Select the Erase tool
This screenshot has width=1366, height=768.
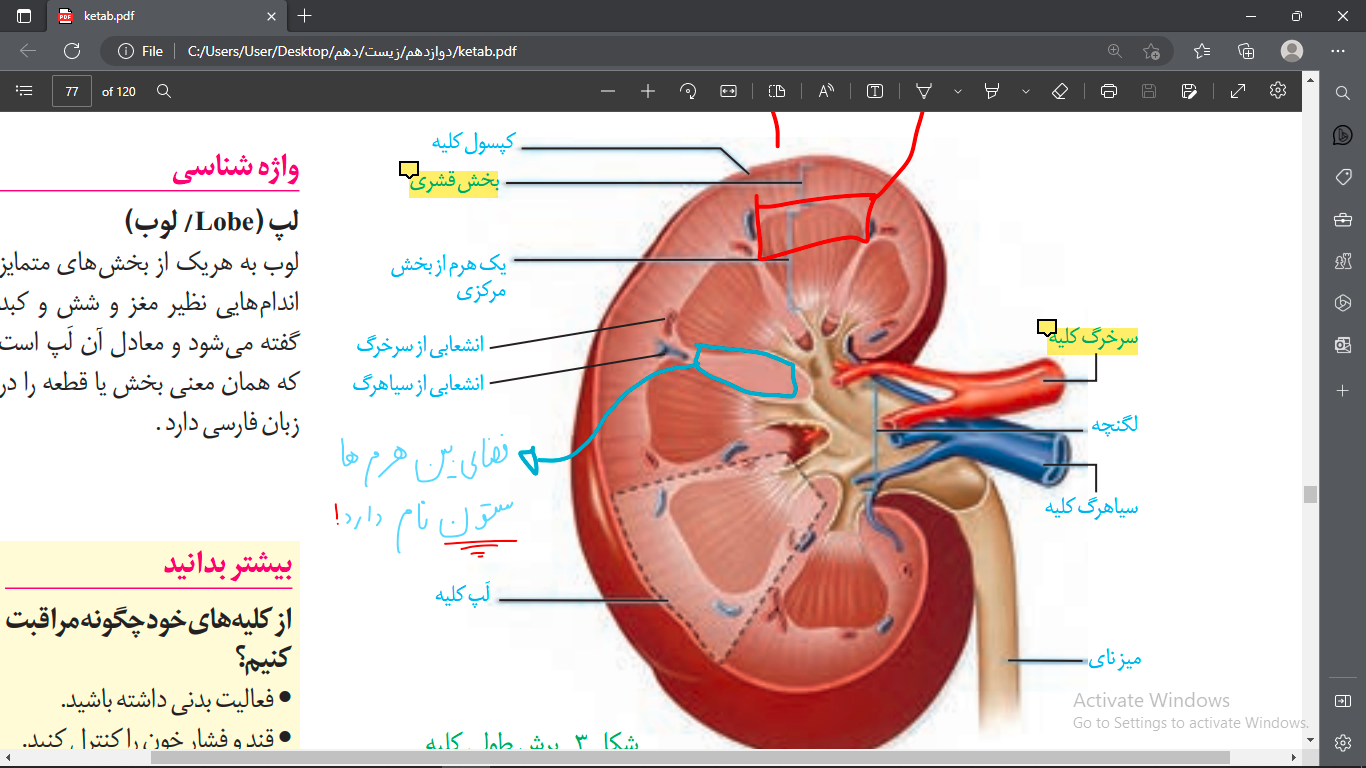tap(1061, 91)
